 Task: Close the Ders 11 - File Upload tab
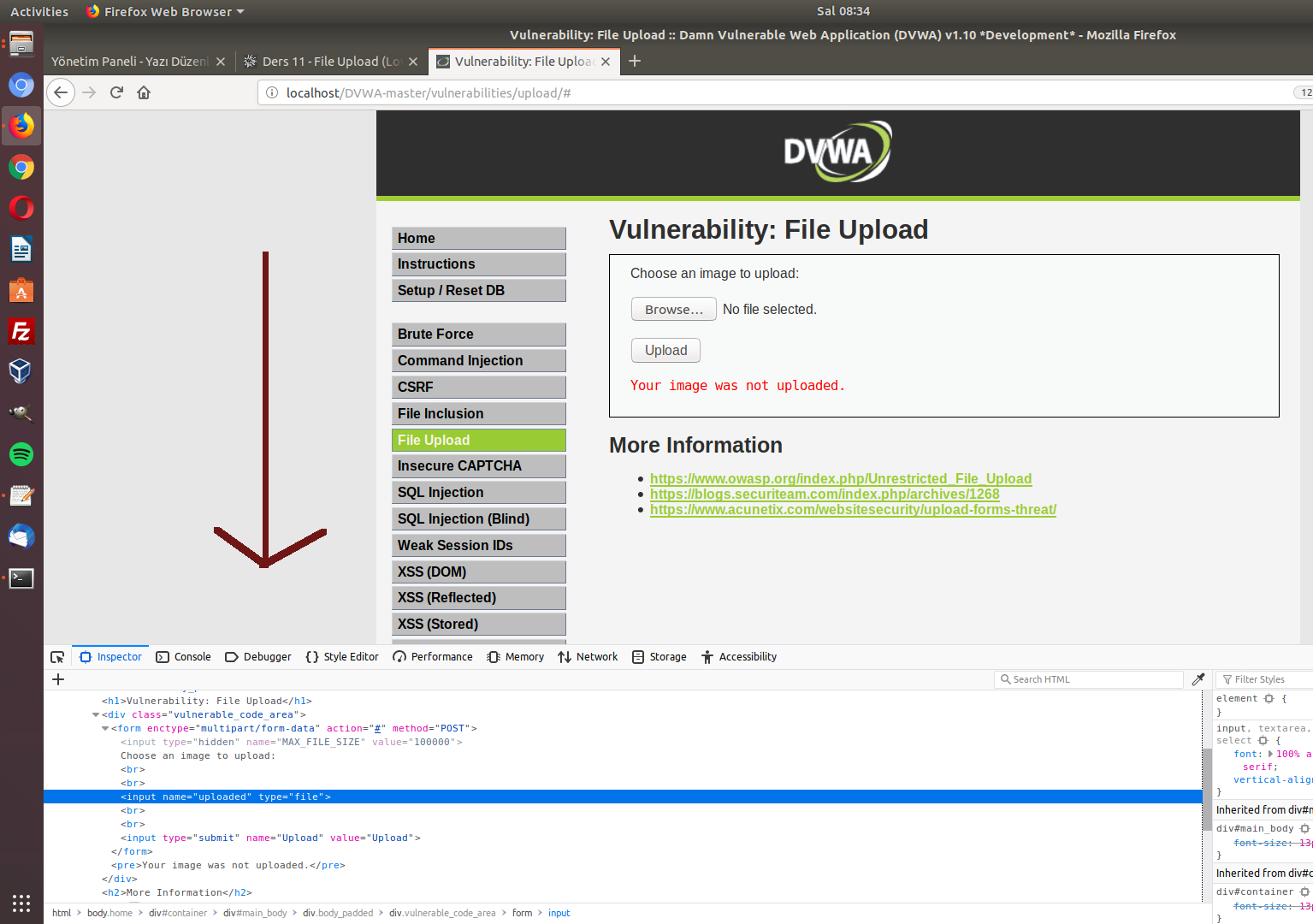413,62
